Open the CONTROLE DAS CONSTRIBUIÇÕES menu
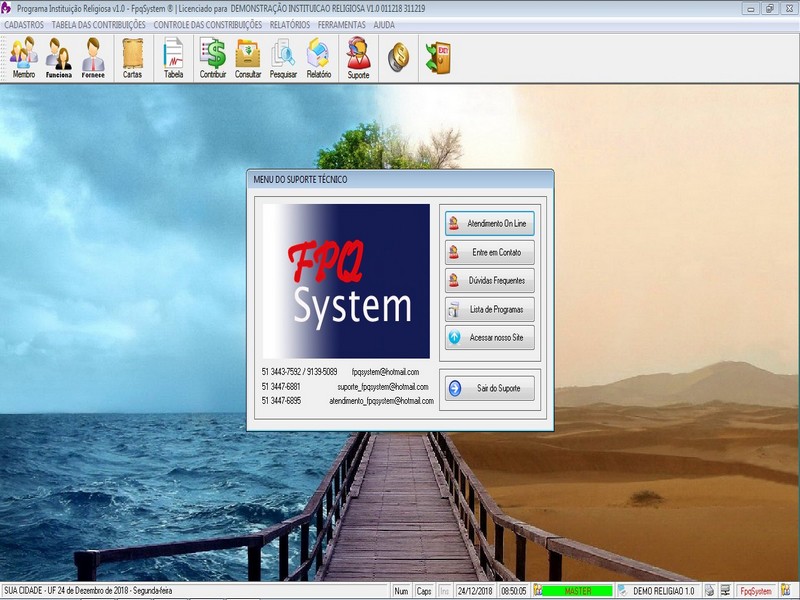Image resolution: width=800 pixels, height=600 pixels. coord(208,24)
